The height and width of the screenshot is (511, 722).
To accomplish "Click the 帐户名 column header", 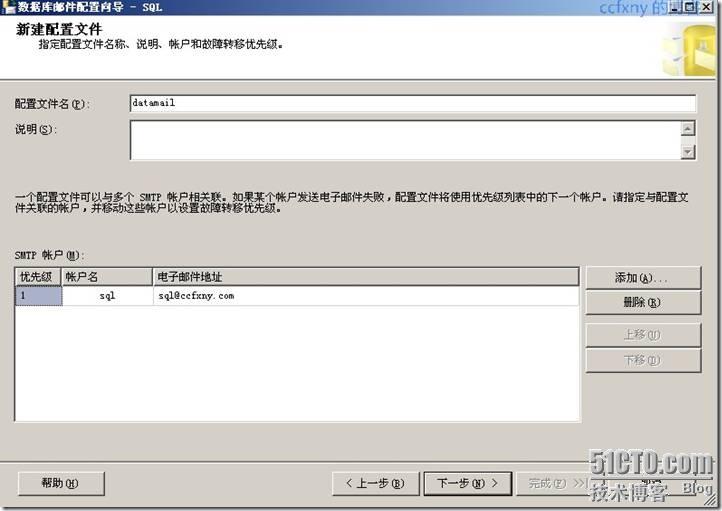I will 107,277.
